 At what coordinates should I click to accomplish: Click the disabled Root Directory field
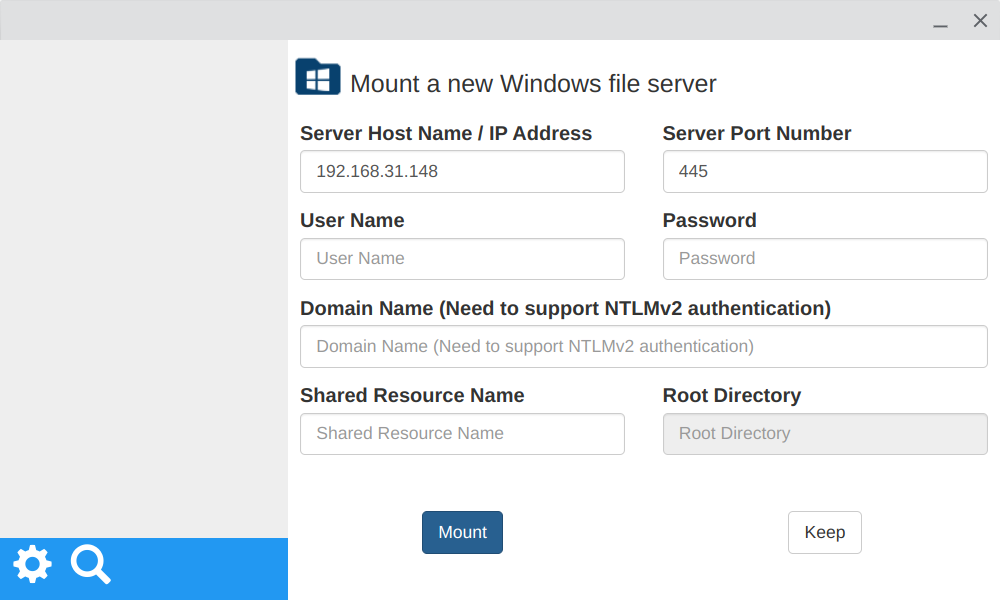(x=825, y=434)
